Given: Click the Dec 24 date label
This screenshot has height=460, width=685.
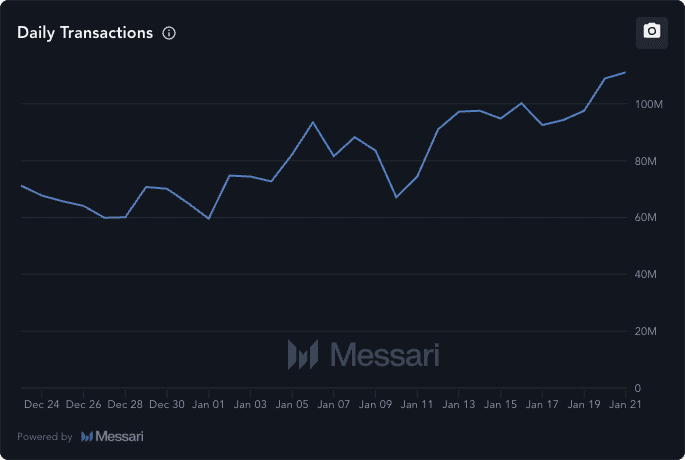Looking at the screenshot, I should coord(42,405).
